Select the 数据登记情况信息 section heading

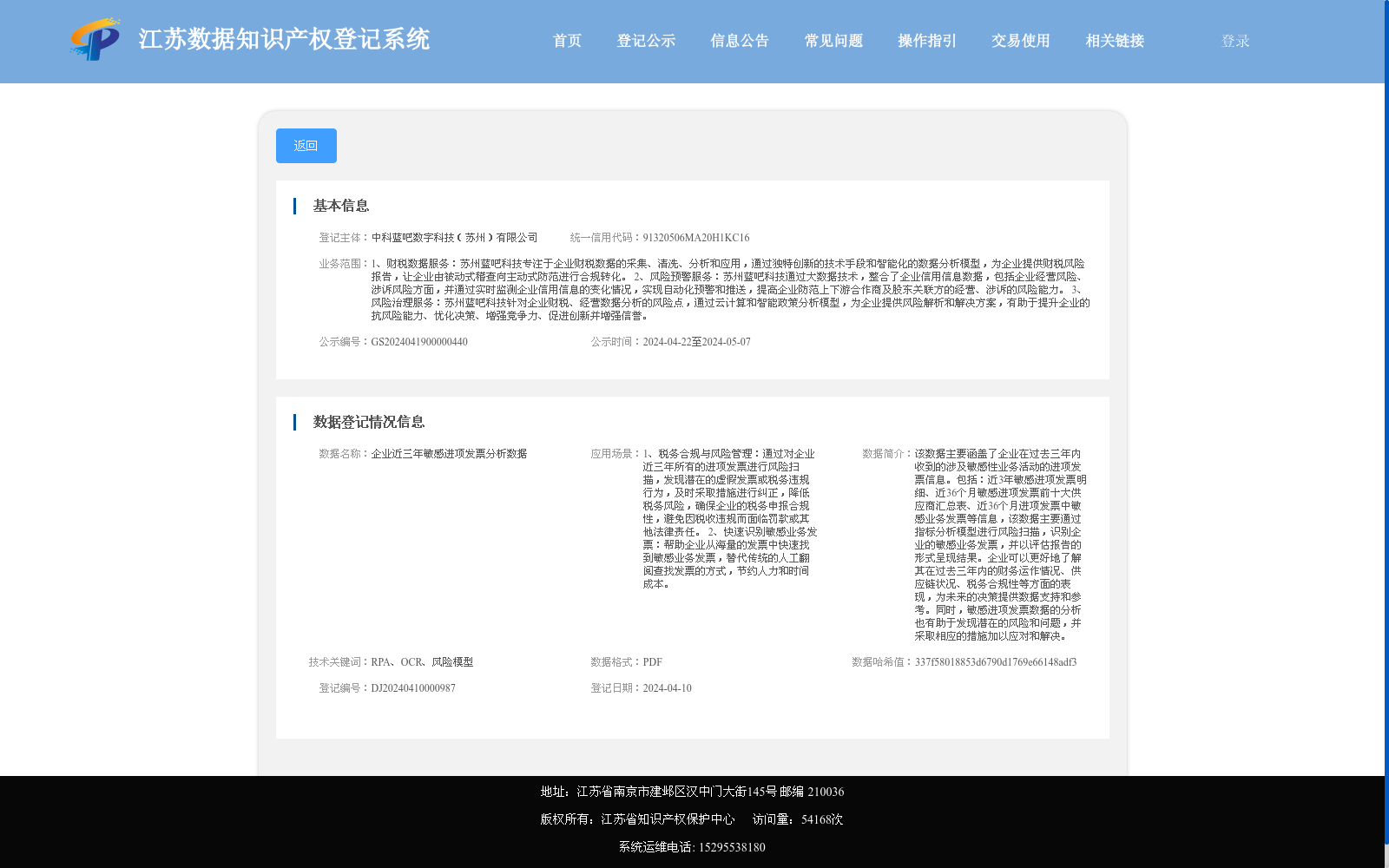(369, 422)
